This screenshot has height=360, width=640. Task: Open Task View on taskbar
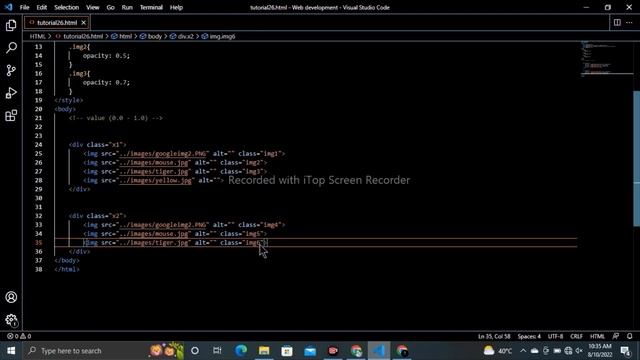point(217,351)
